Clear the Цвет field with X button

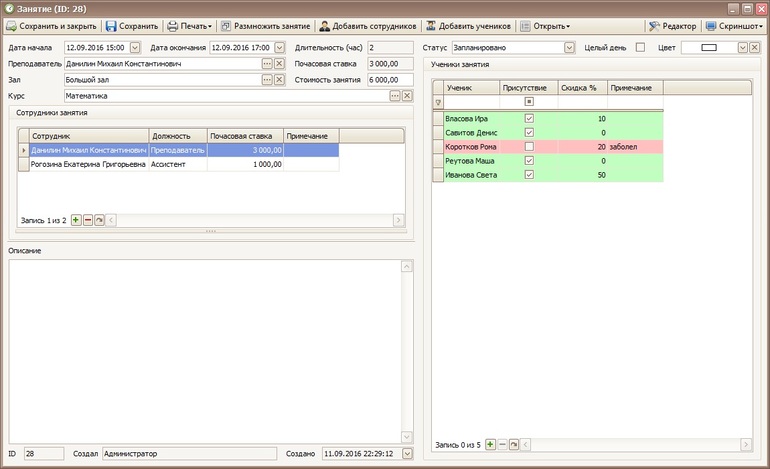click(x=755, y=48)
